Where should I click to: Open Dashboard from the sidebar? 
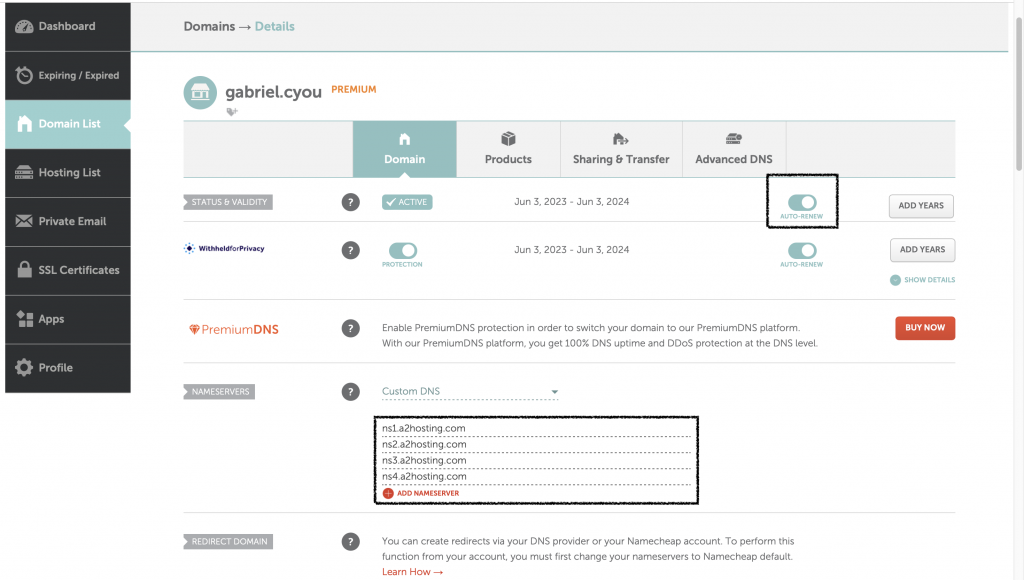tap(67, 26)
